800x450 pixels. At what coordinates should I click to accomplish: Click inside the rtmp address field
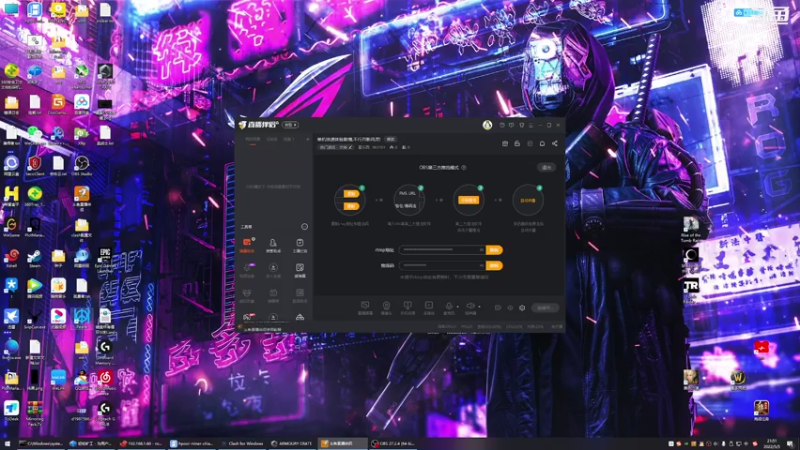(442, 250)
